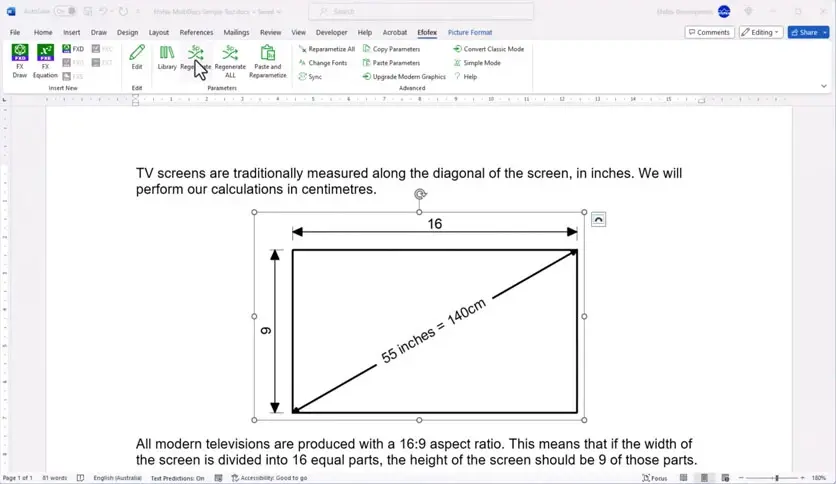Insert a new FX Draw graphic

[20, 61]
